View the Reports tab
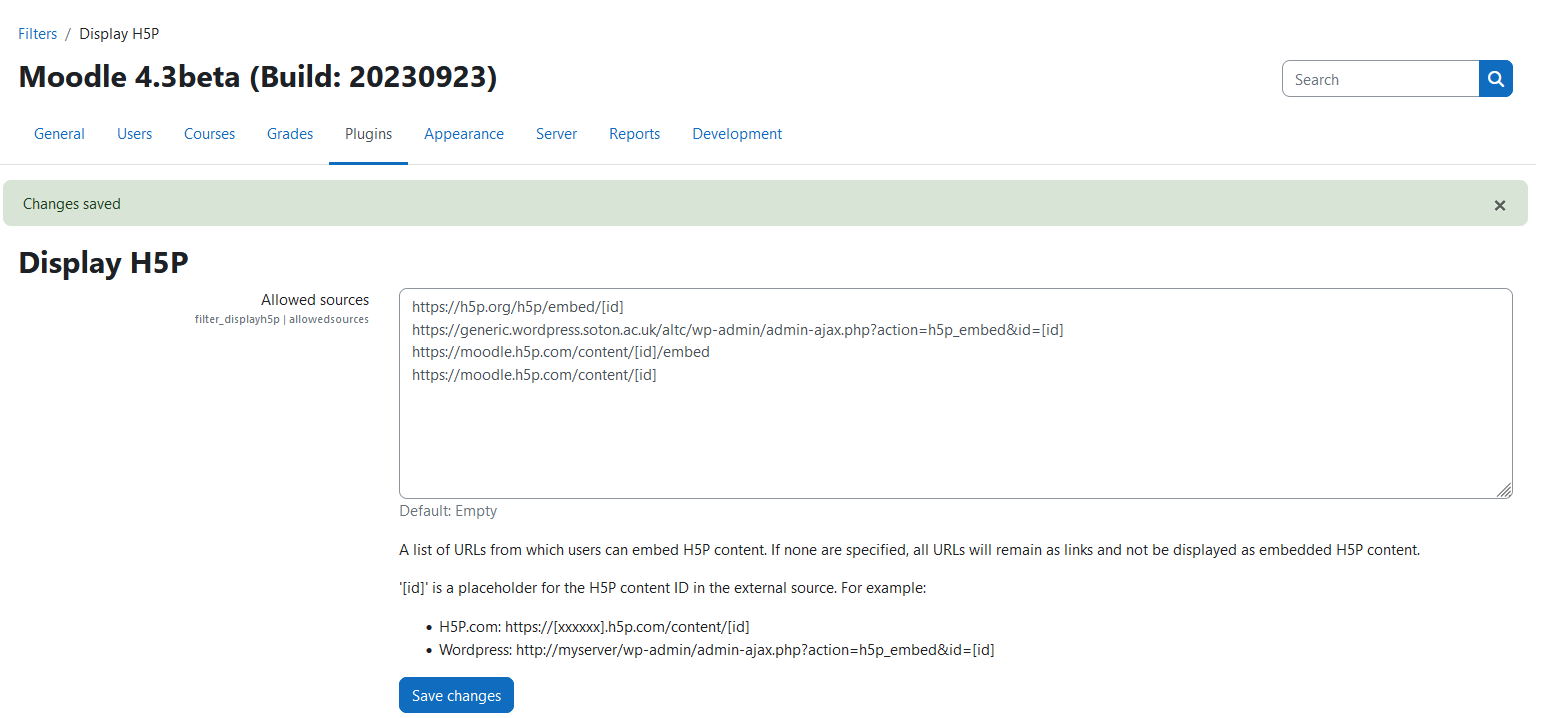1550x718 pixels. click(x=634, y=134)
